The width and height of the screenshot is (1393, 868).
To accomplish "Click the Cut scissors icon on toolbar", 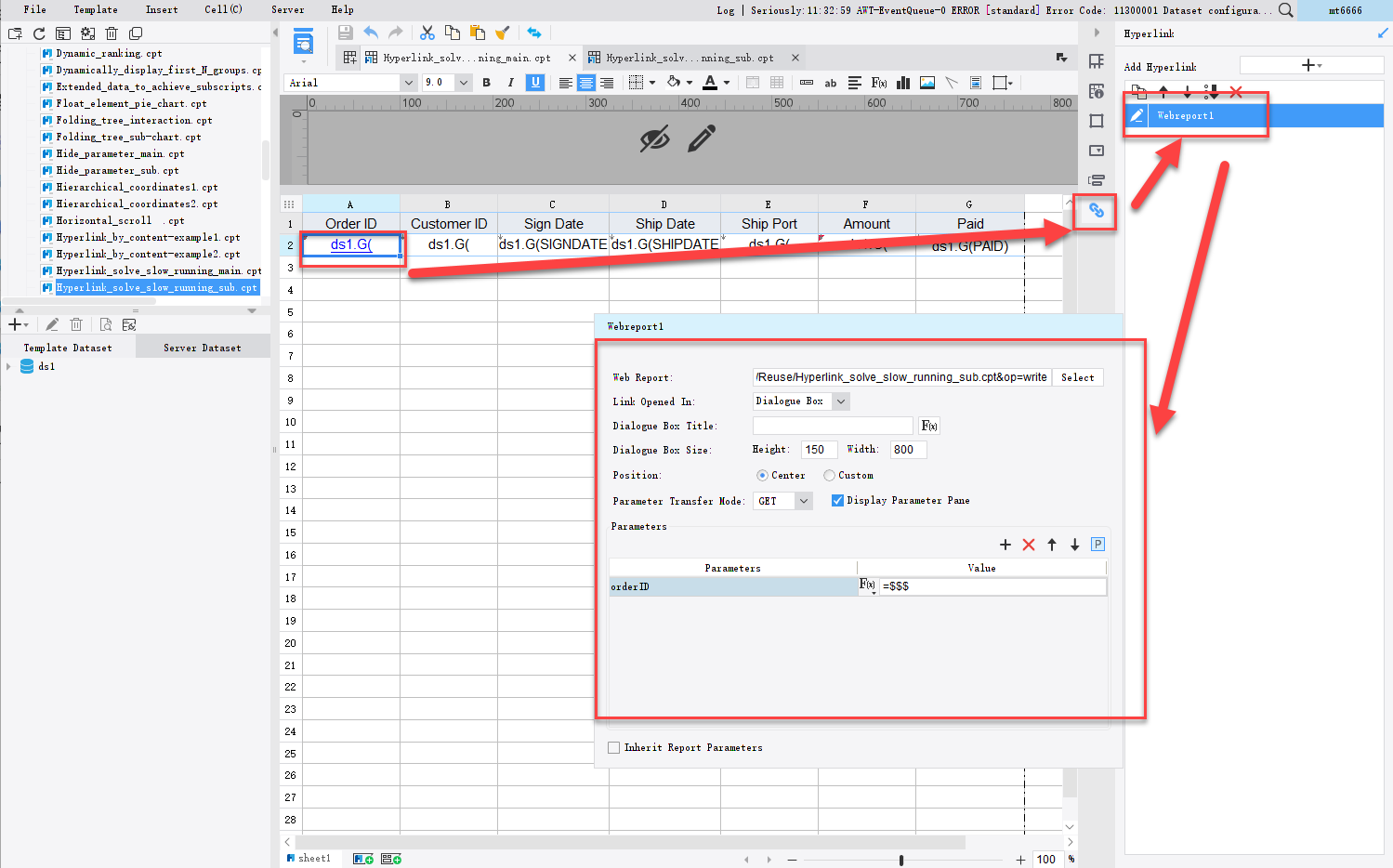I will (x=427, y=32).
